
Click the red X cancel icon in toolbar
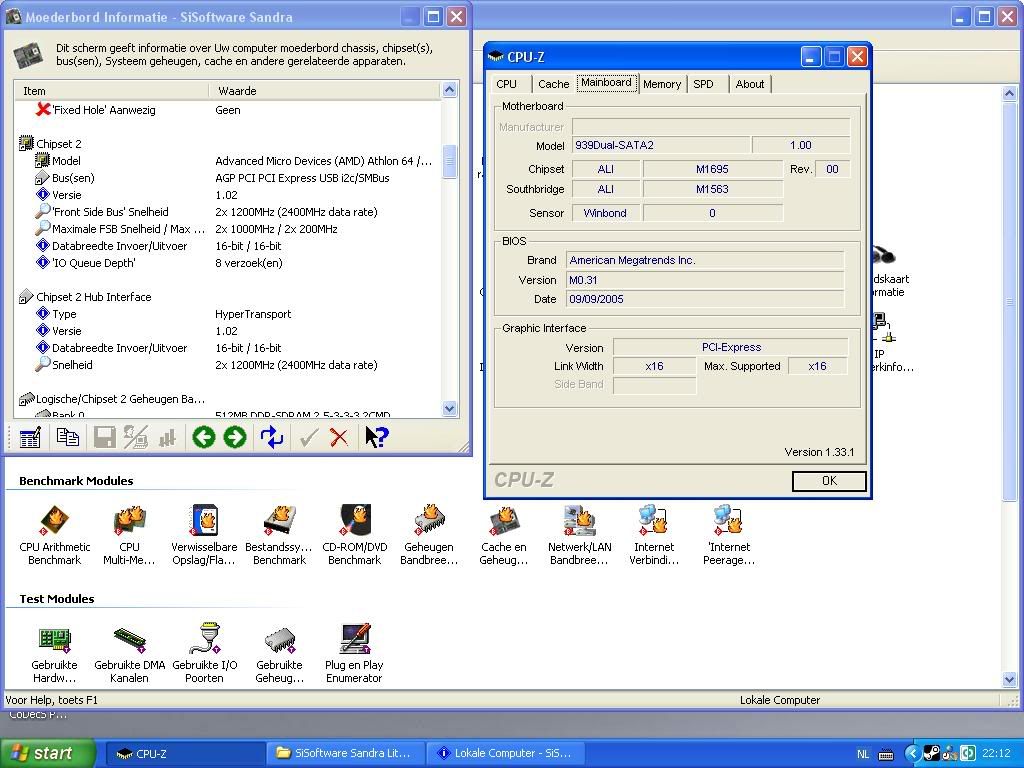[339, 437]
